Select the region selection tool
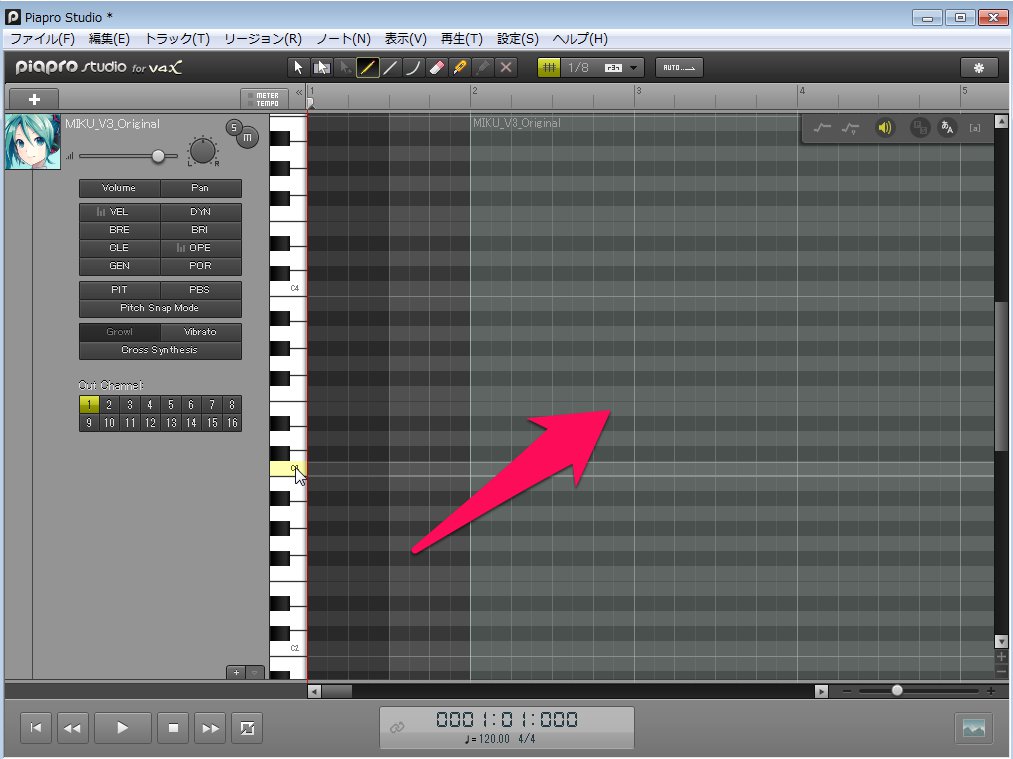 (321, 67)
